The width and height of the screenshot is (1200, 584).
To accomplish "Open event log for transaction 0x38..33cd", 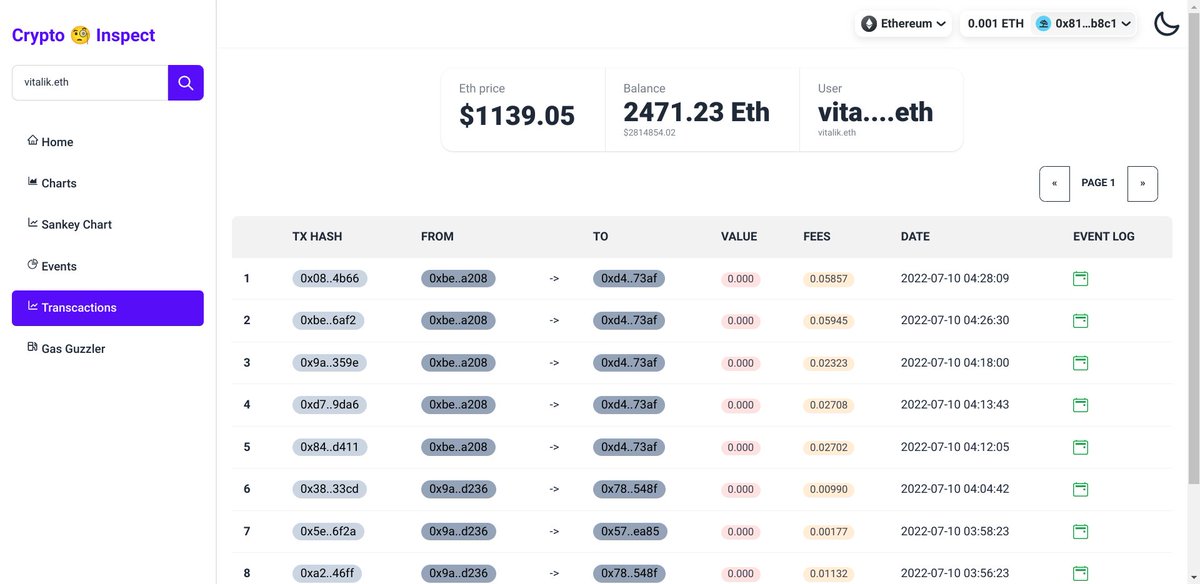I will point(1080,489).
